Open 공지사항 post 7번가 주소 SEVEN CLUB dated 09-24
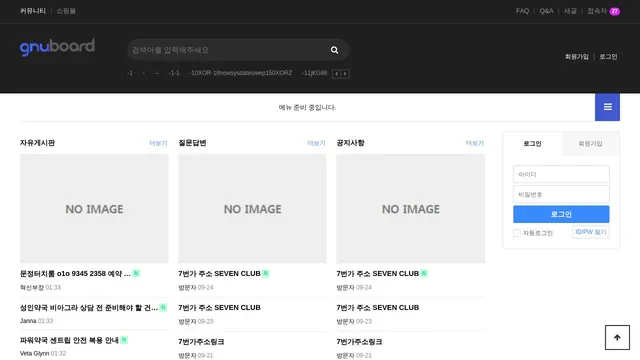This screenshot has height=360, width=640. [x=378, y=273]
